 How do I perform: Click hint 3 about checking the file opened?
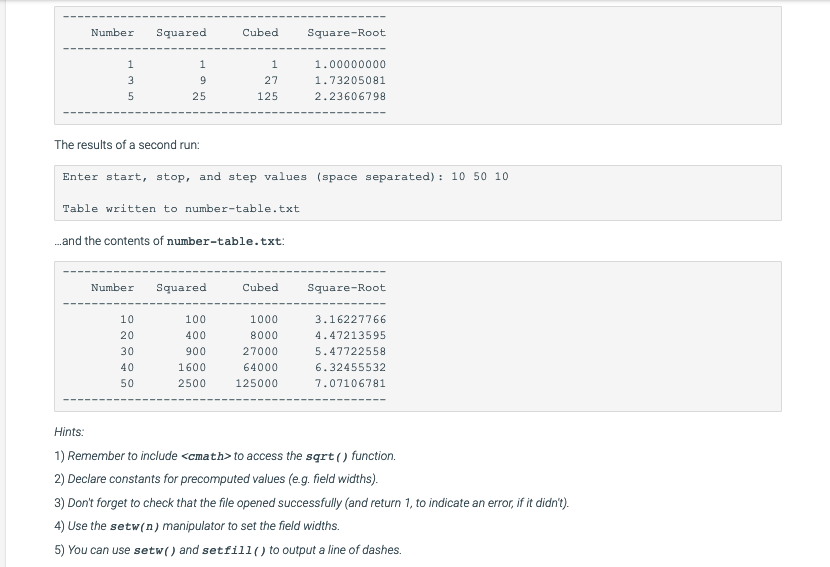coord(312,503)
